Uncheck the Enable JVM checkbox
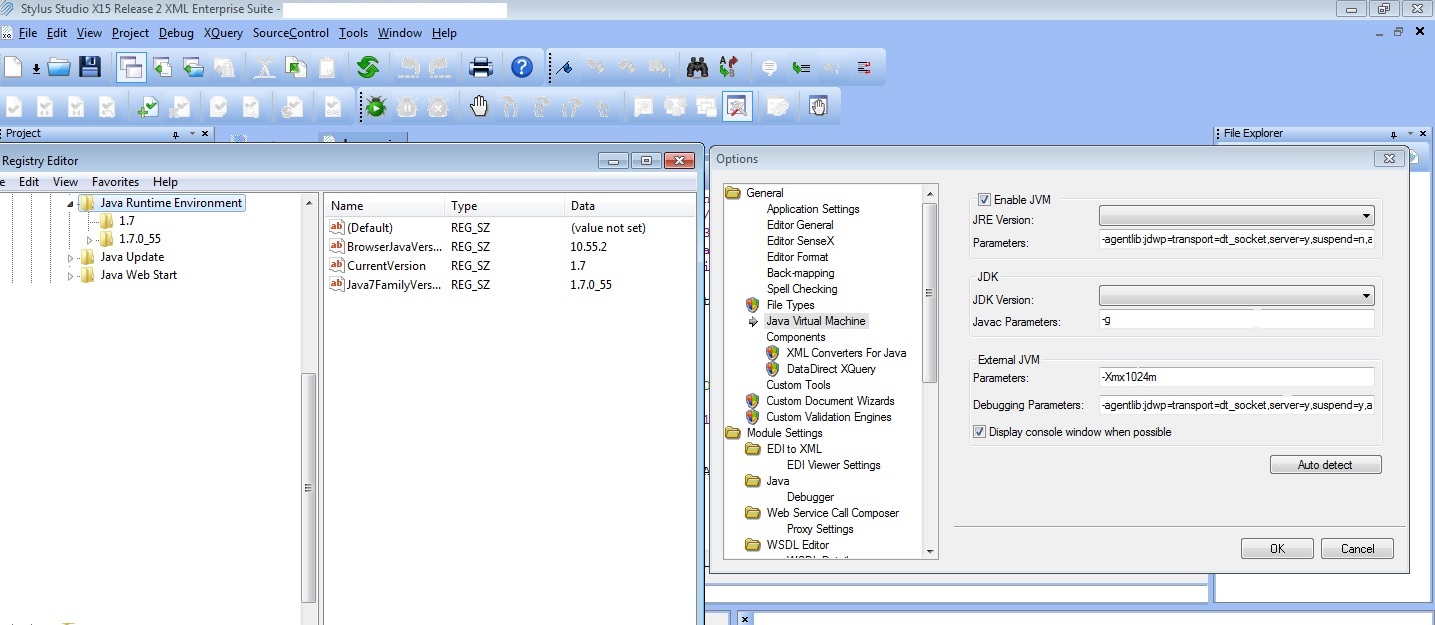 pos(984,200)
